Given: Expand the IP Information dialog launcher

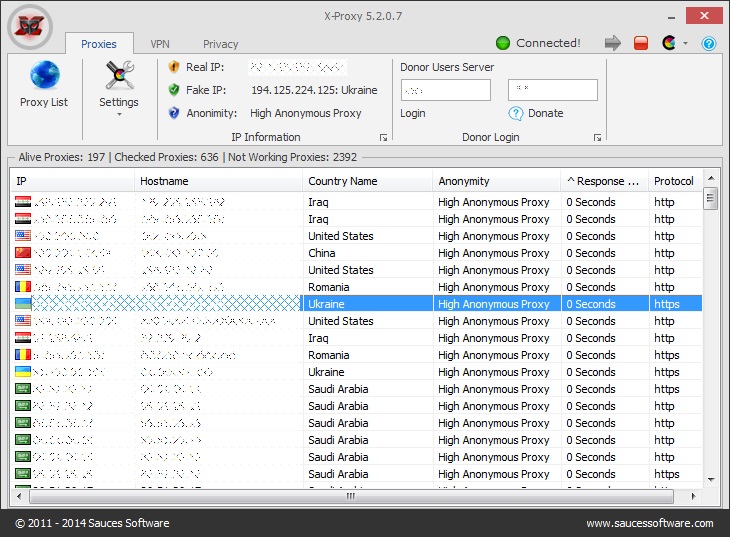Looking at the screenshot, I should pos(383,137).
